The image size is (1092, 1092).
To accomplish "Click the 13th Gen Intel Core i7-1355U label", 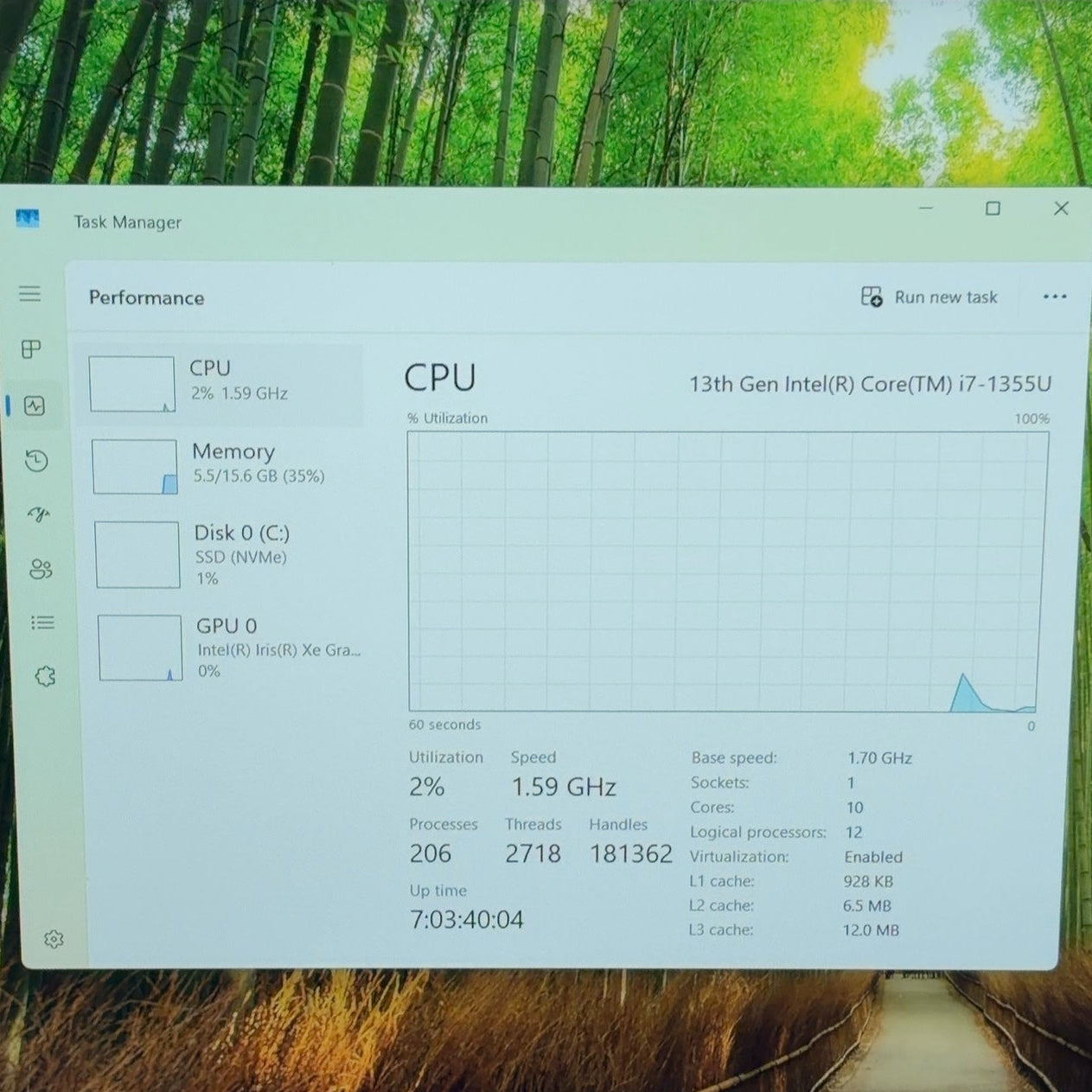I will point(870,384).
